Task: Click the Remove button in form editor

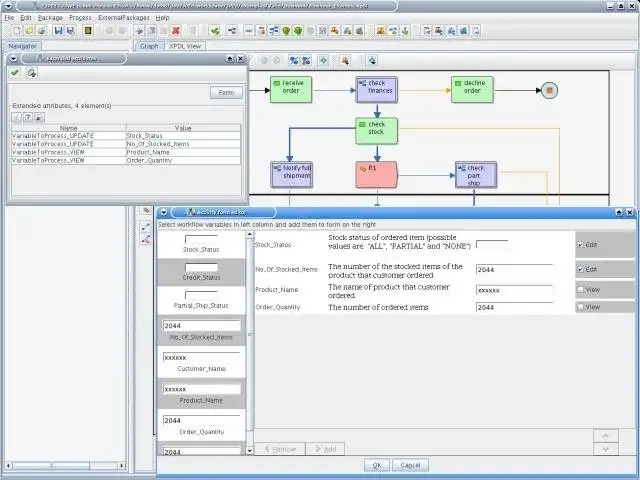Action: tap(280, 449)
